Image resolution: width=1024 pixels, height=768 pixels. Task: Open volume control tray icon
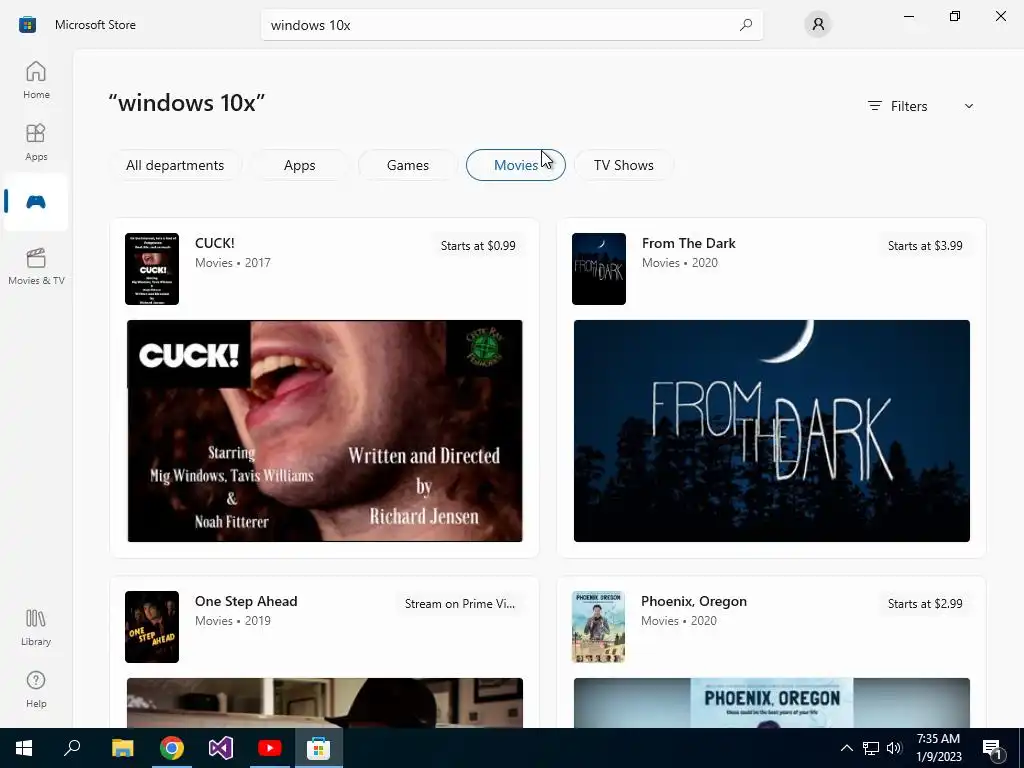[894, 748]
